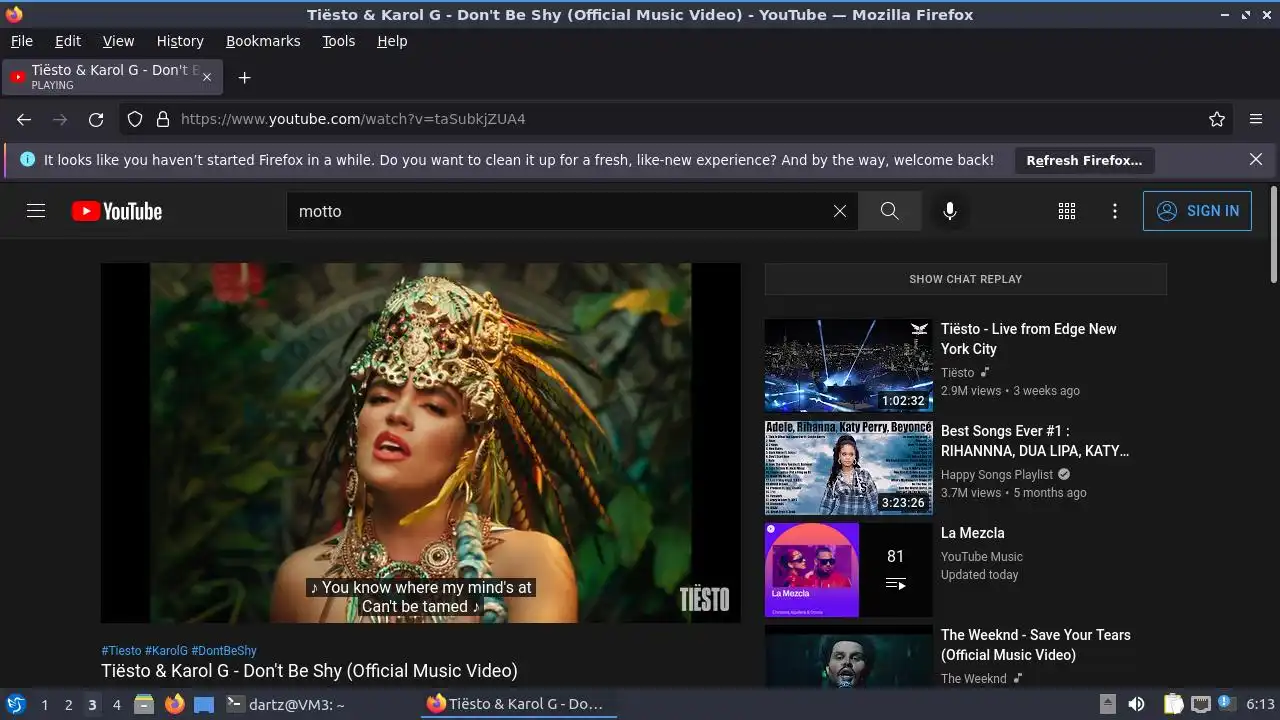
Task: Reload the page with refresh icon
Action: click(x=96, y=119)
